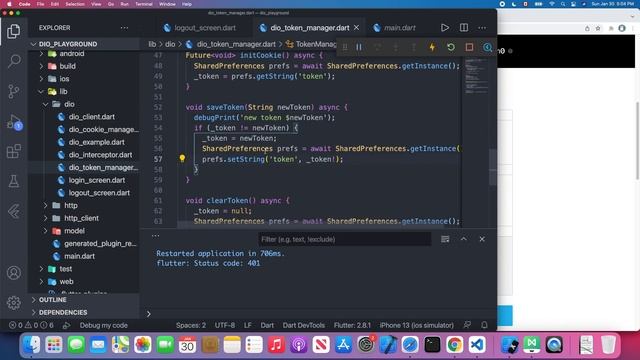The image size is (640, 360).
Task: Open the Terminal menu
Action: tap(144, 4)
